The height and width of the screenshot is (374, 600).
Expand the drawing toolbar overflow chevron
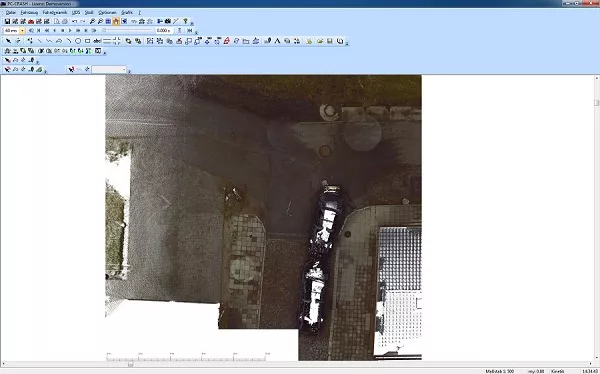[x=347, y=44]
